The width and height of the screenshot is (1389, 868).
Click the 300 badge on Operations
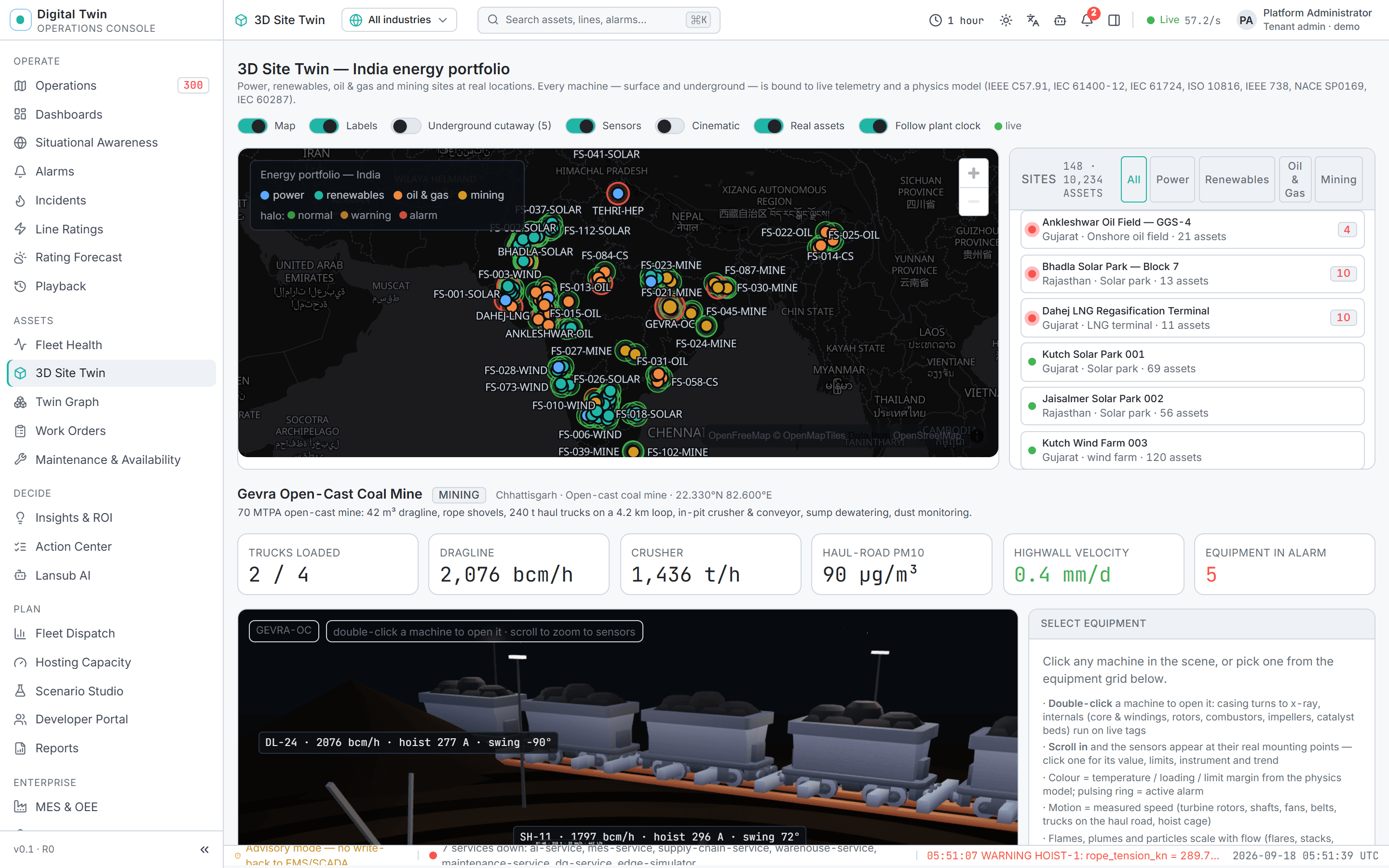click(x=193, y=85)
